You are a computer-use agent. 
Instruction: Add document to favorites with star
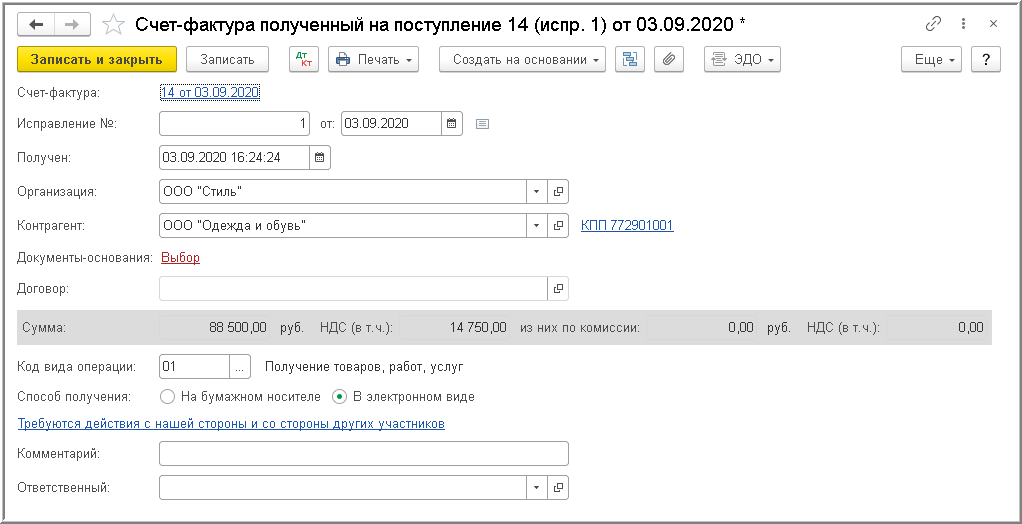pyautogui.click(x=114, y=24)
